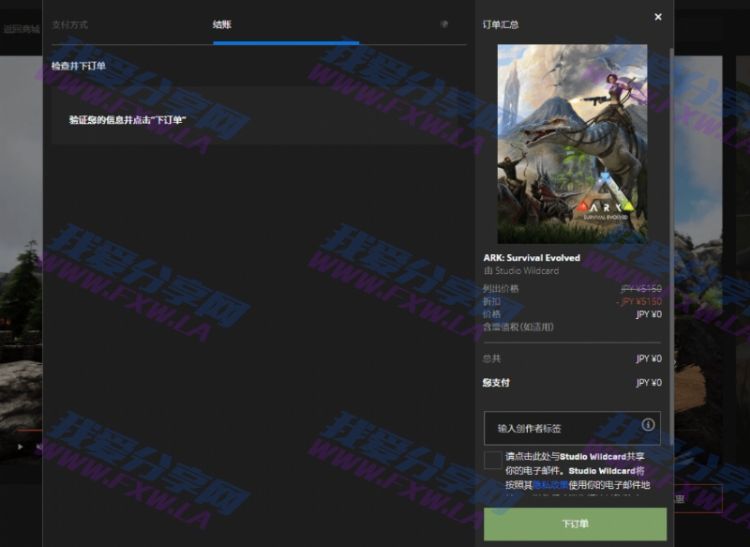Click the Studio Wildcard developer name
Screen dimensions: 750x547
tap(527, 271)
